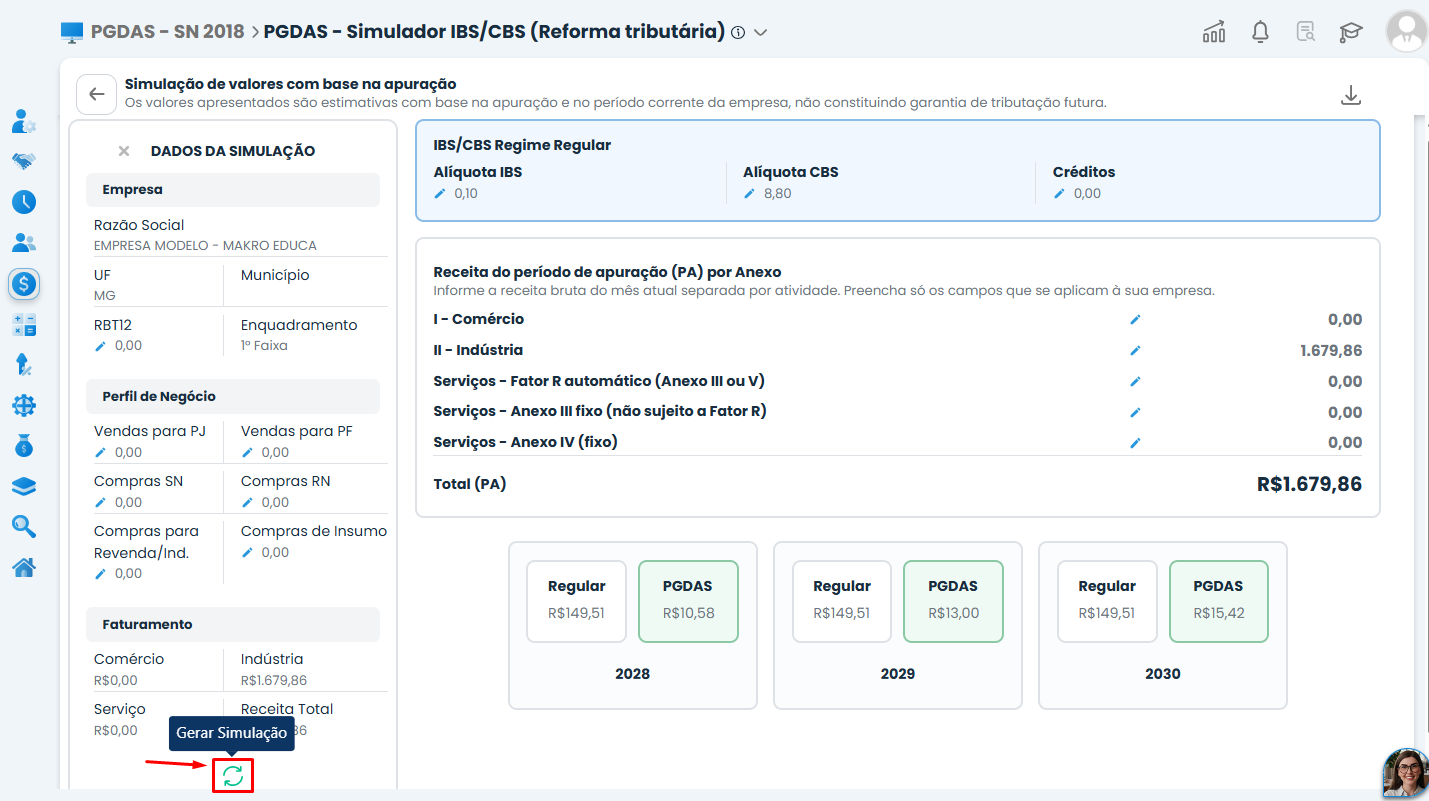Select the Regular card for 2029

tap(842, 601)
